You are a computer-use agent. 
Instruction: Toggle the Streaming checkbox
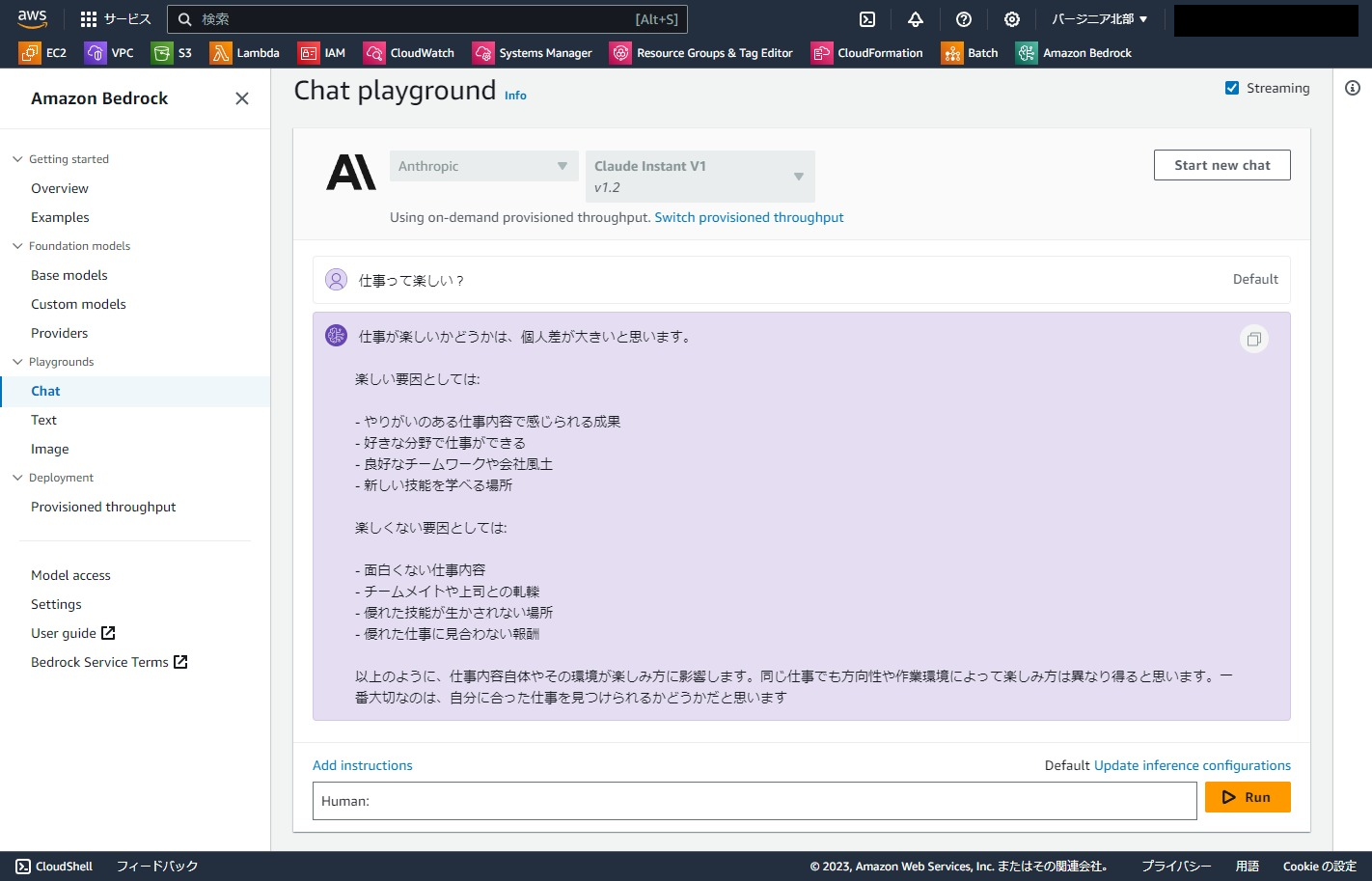[x=1232, y=88]
